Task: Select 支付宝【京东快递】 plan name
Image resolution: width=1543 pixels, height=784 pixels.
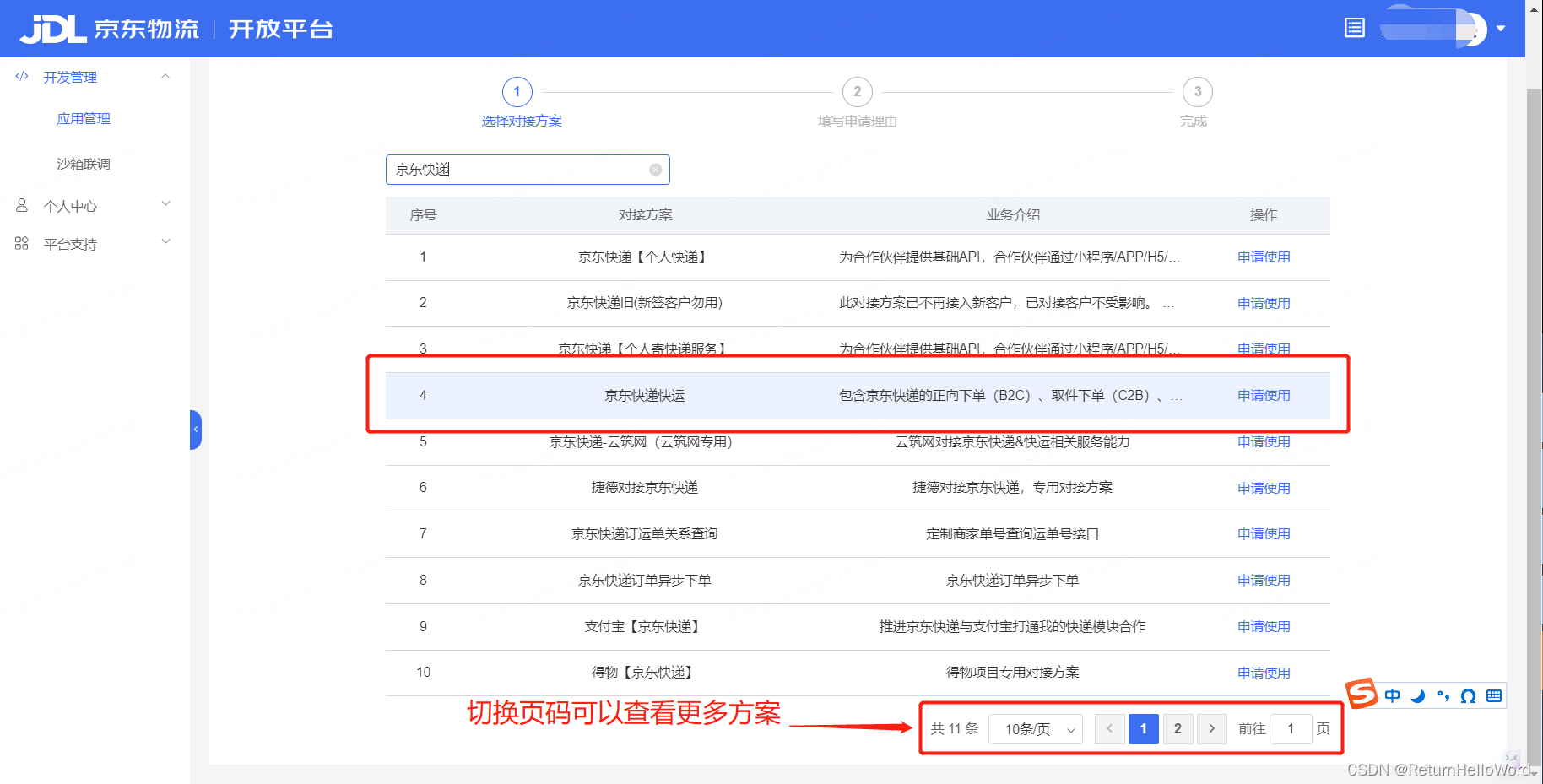Action: click(645, 627)
